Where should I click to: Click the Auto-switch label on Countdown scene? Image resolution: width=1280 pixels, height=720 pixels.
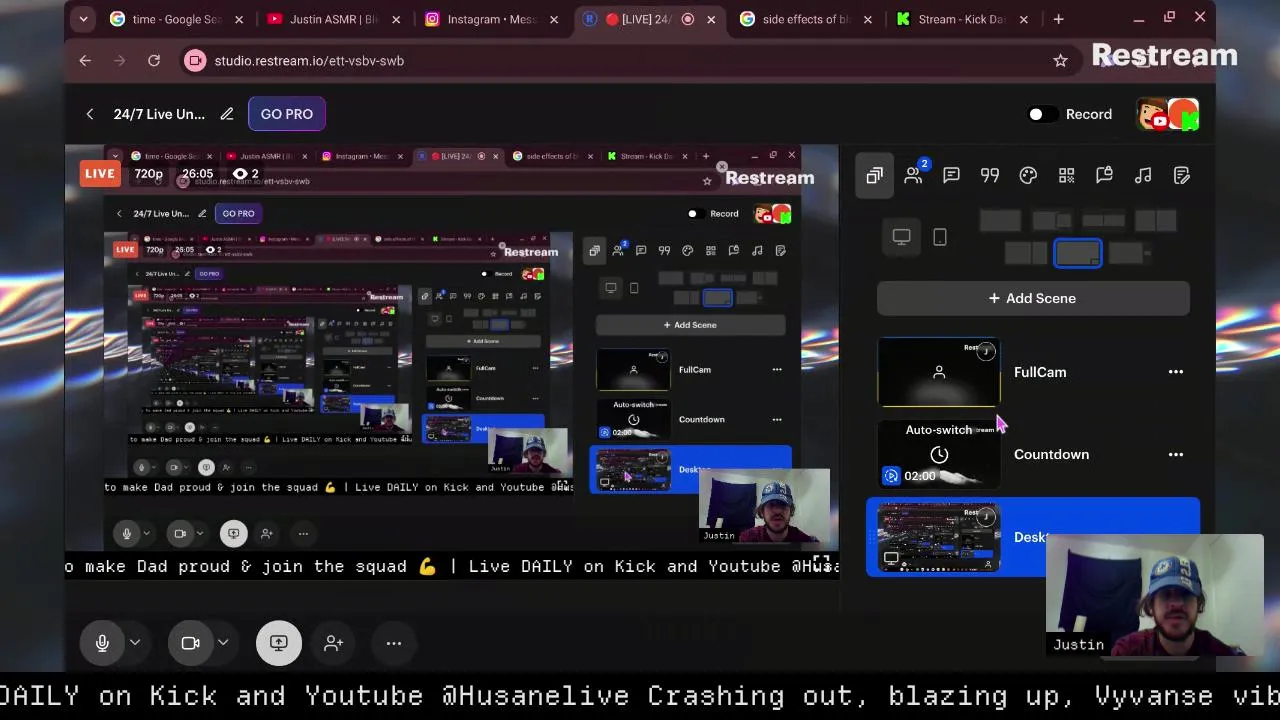tap(938, 430)
